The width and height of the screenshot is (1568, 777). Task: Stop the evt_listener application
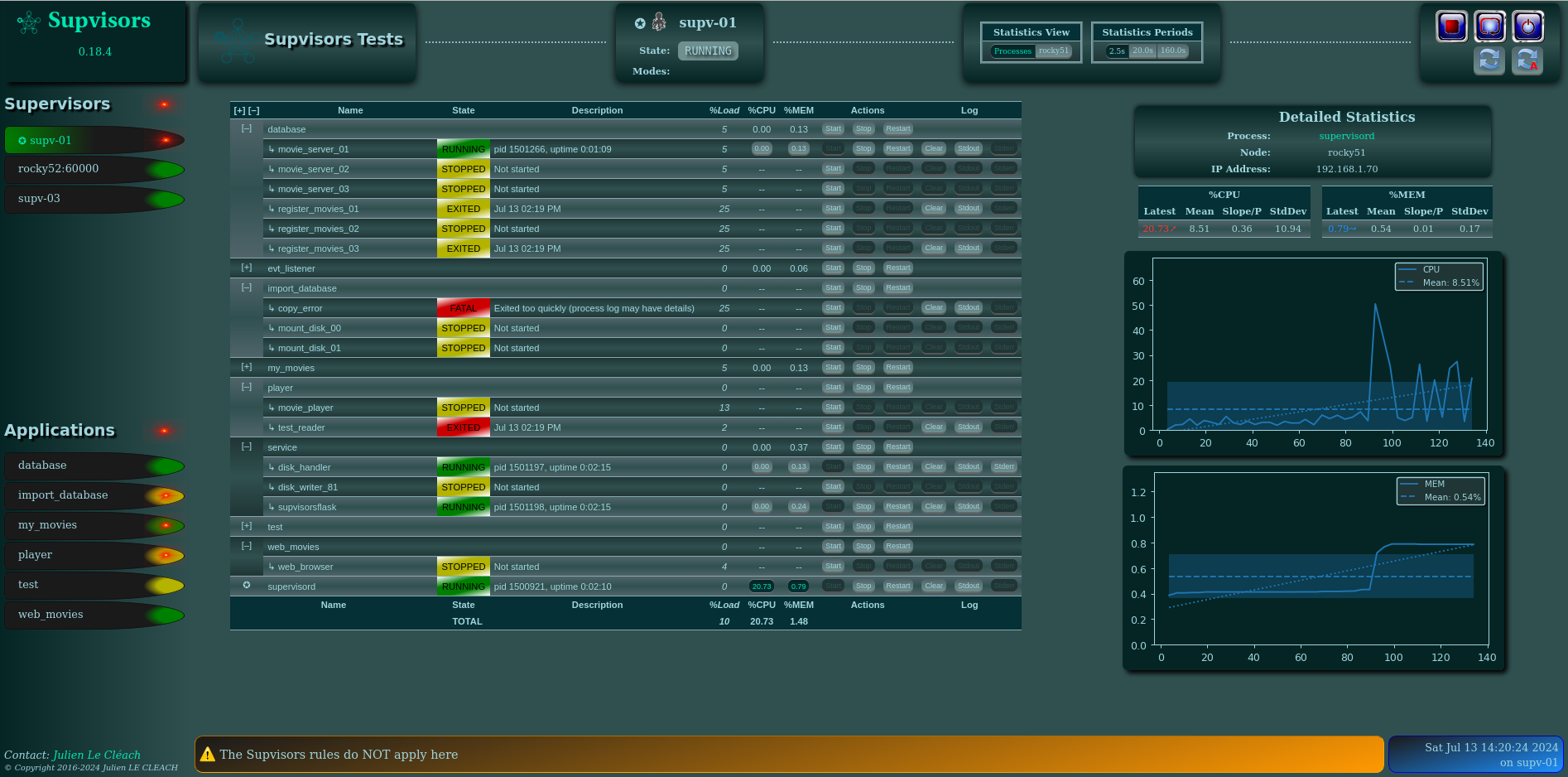(x=863, y=268)
